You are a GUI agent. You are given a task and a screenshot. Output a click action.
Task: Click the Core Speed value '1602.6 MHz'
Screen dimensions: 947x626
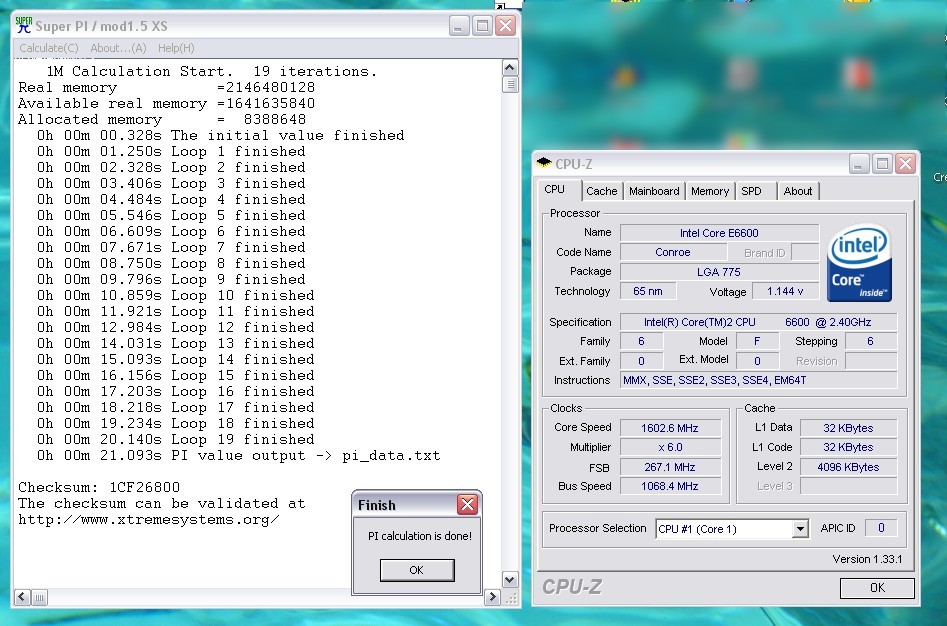point(670,428)
